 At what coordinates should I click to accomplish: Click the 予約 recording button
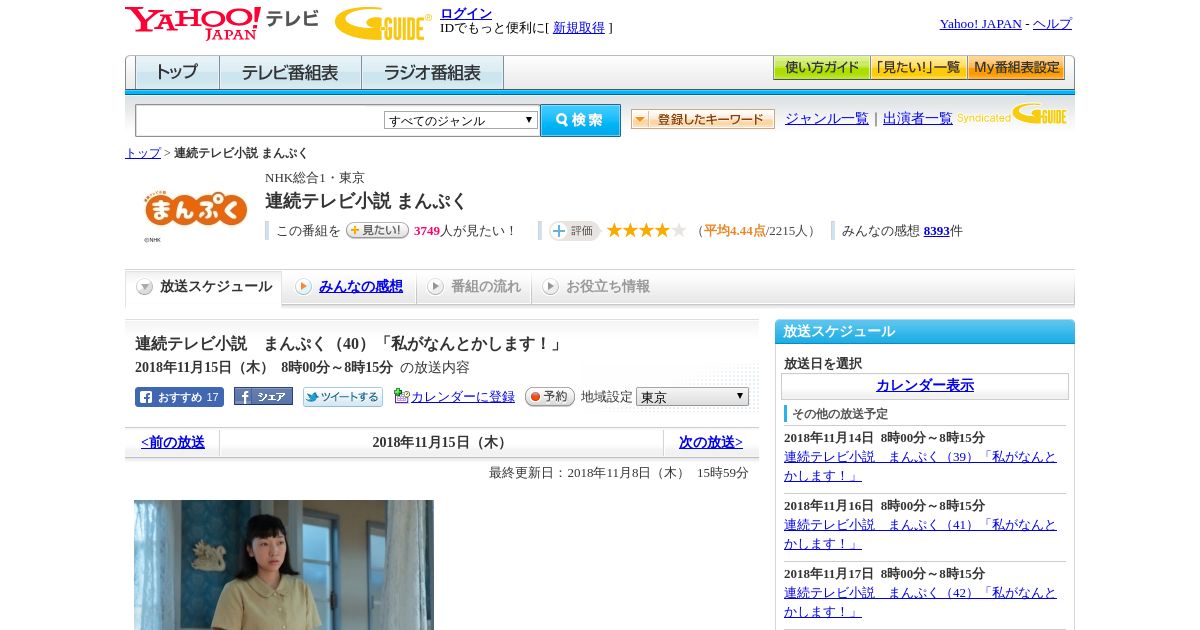point(550,397)
